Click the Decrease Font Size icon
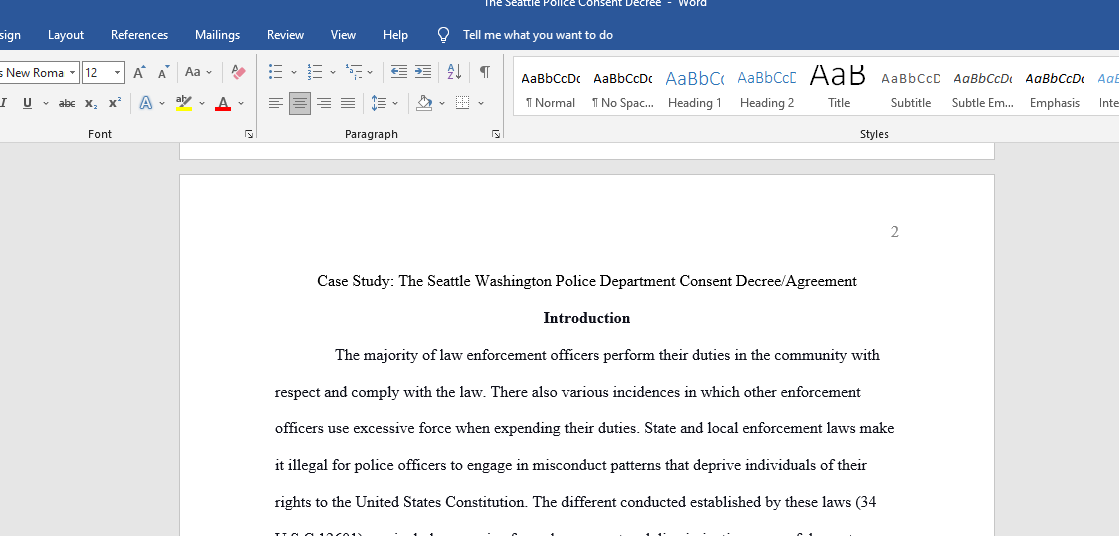The height and width of the screenshot is (536, 1119). pyautogui.click(x=163, y=72)
